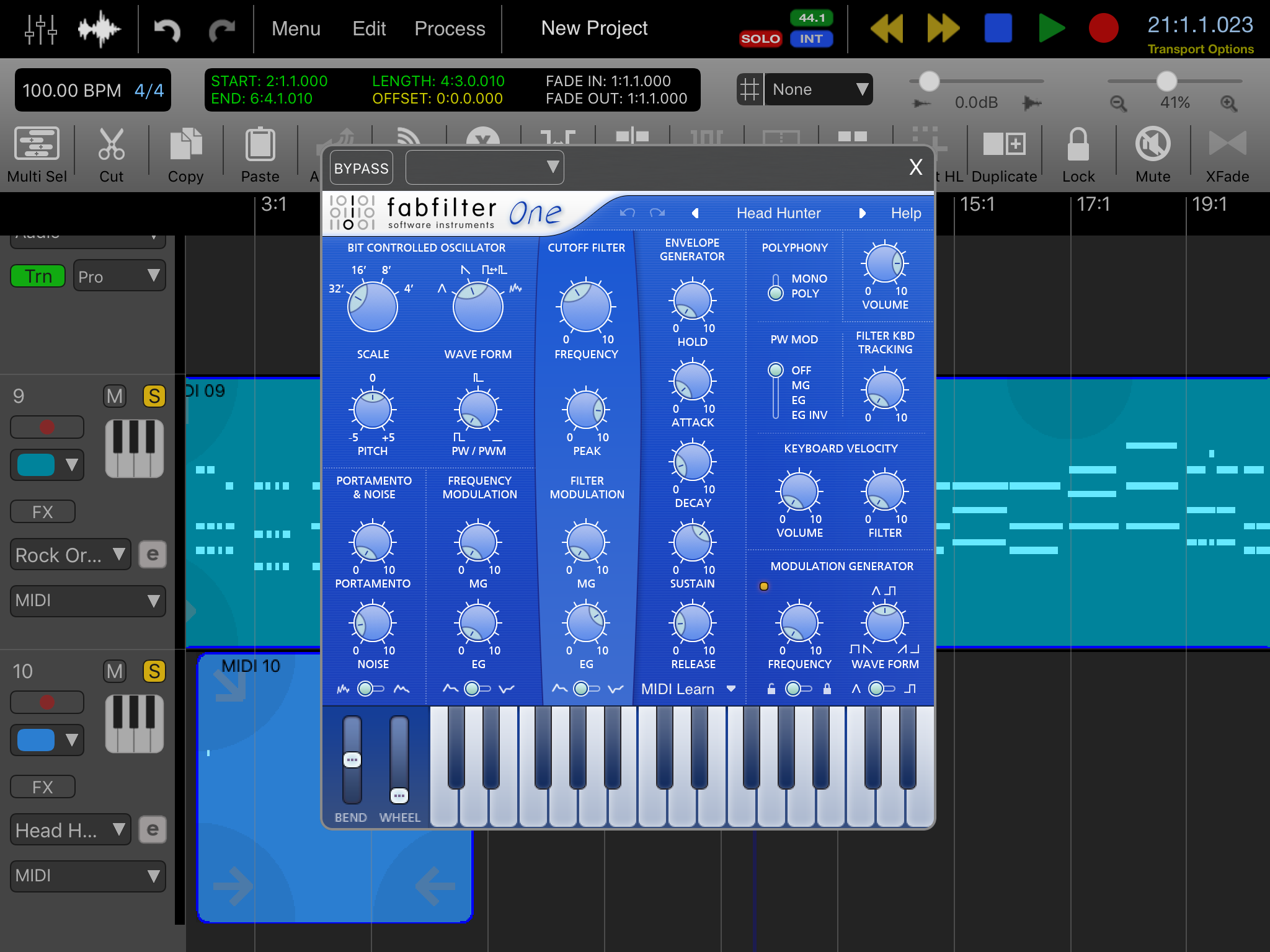The height and width of the screenshot is (952, 1270).
Task: Open track 9 color dropdown
Action: [x=47, y=465]
